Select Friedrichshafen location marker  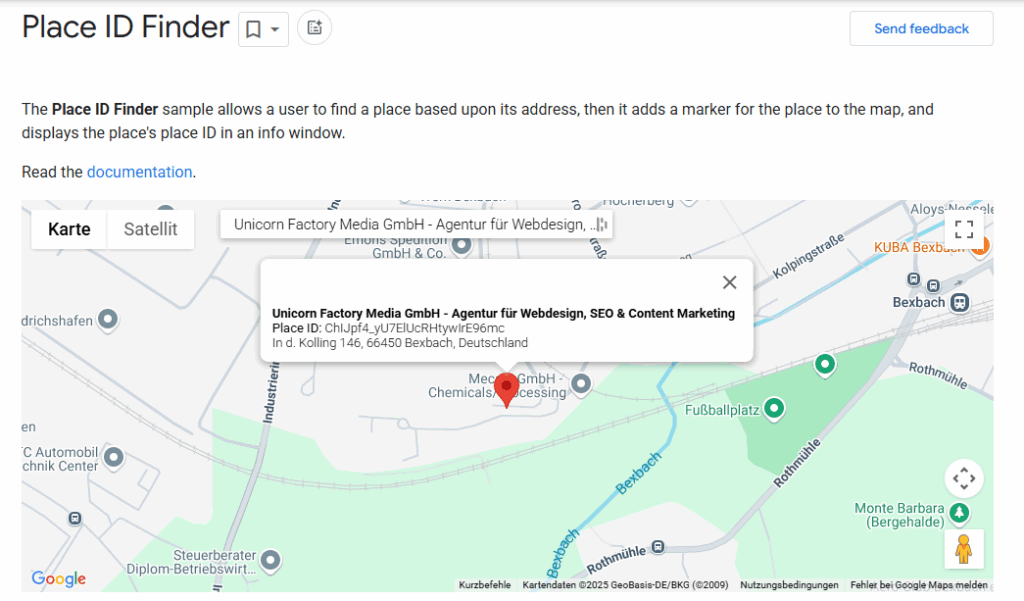tap(108, 320)
